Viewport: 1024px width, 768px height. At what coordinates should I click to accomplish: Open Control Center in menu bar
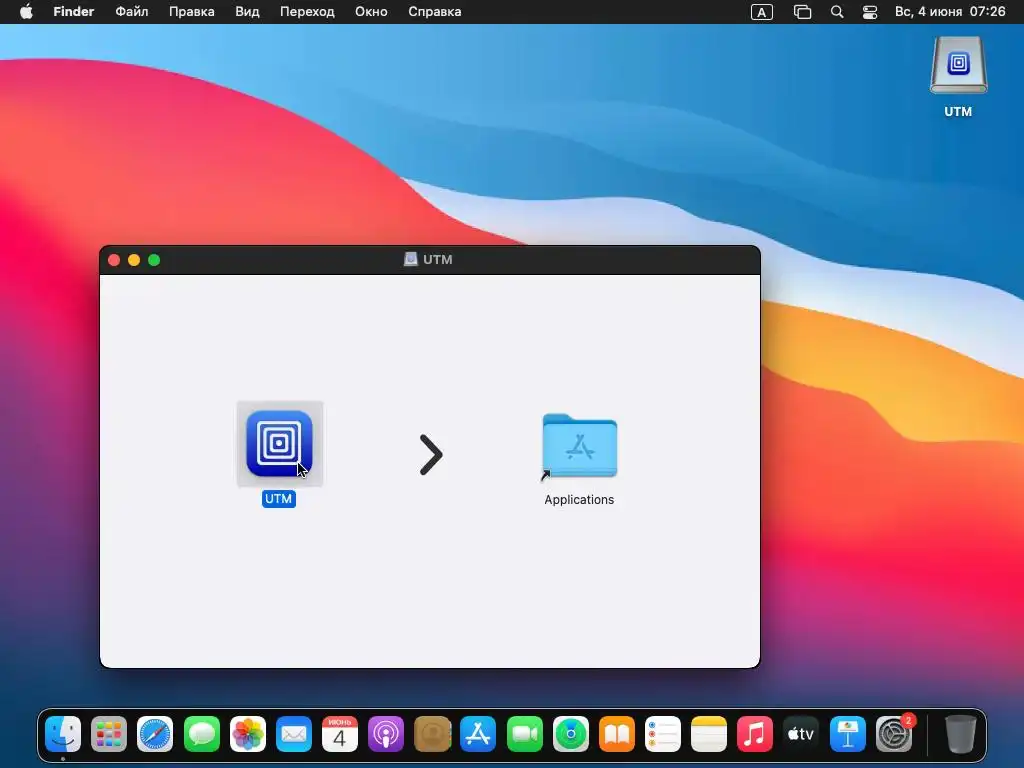(x=870, y=12)
